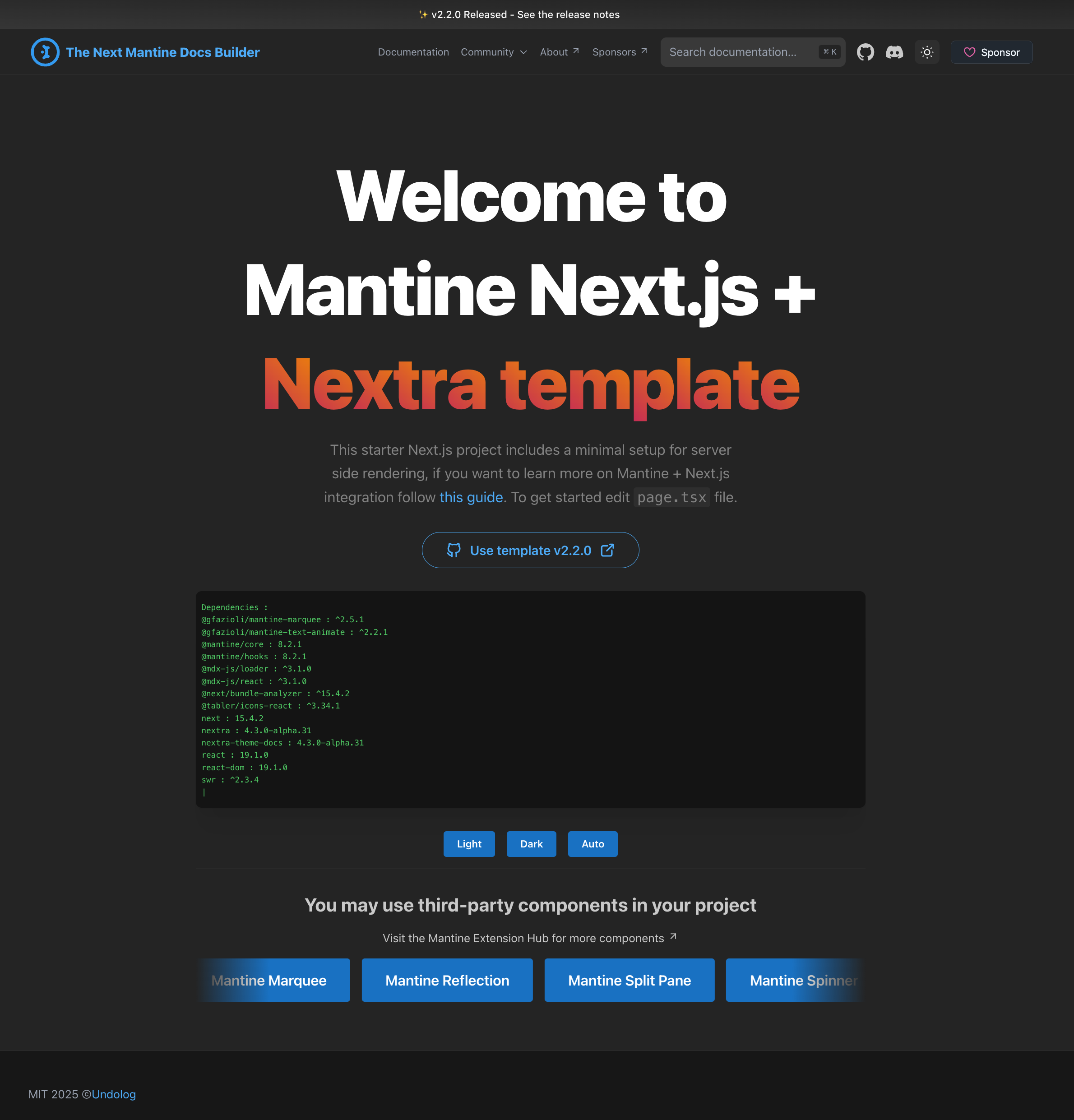Click the Use template v2.2.0 button

(x=530, y=550)
